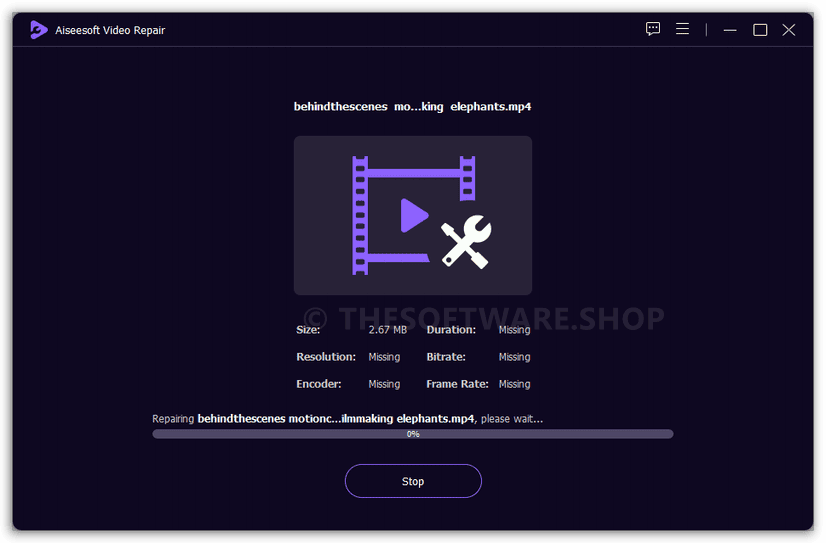This screenshot has height=543, width=826.
Task: Click the 0% repair progress bar
Action: pyautogui.click(x=412, y=434)
